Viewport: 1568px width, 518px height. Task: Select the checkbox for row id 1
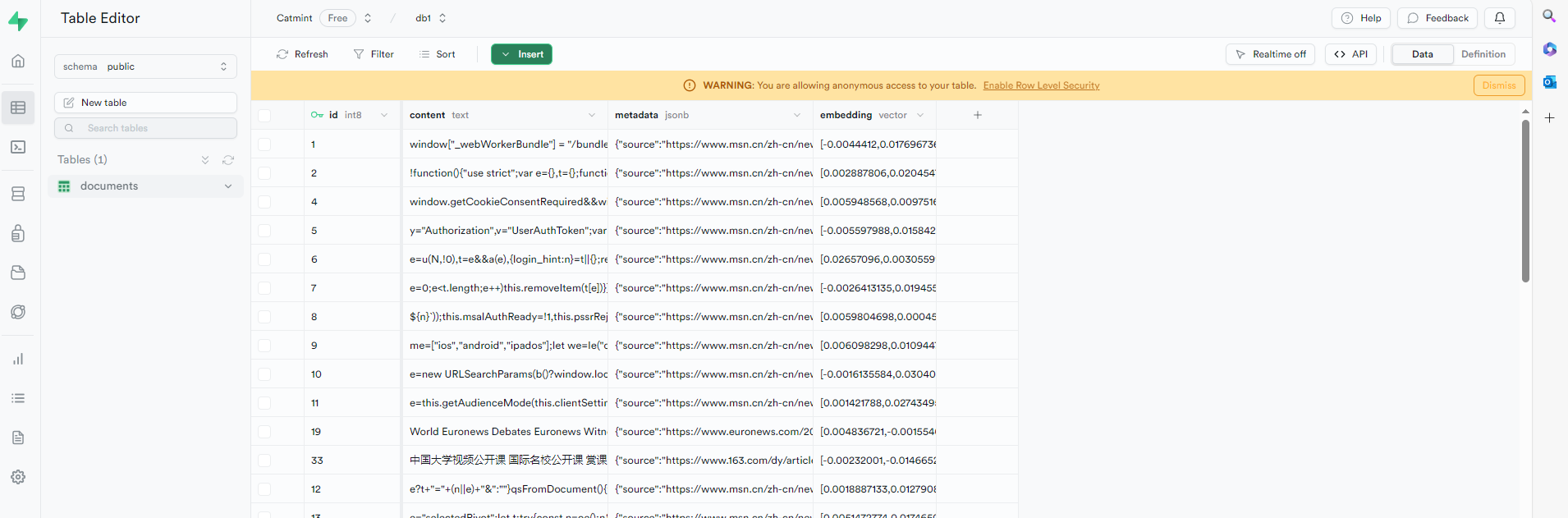click(x=264, y=144)
